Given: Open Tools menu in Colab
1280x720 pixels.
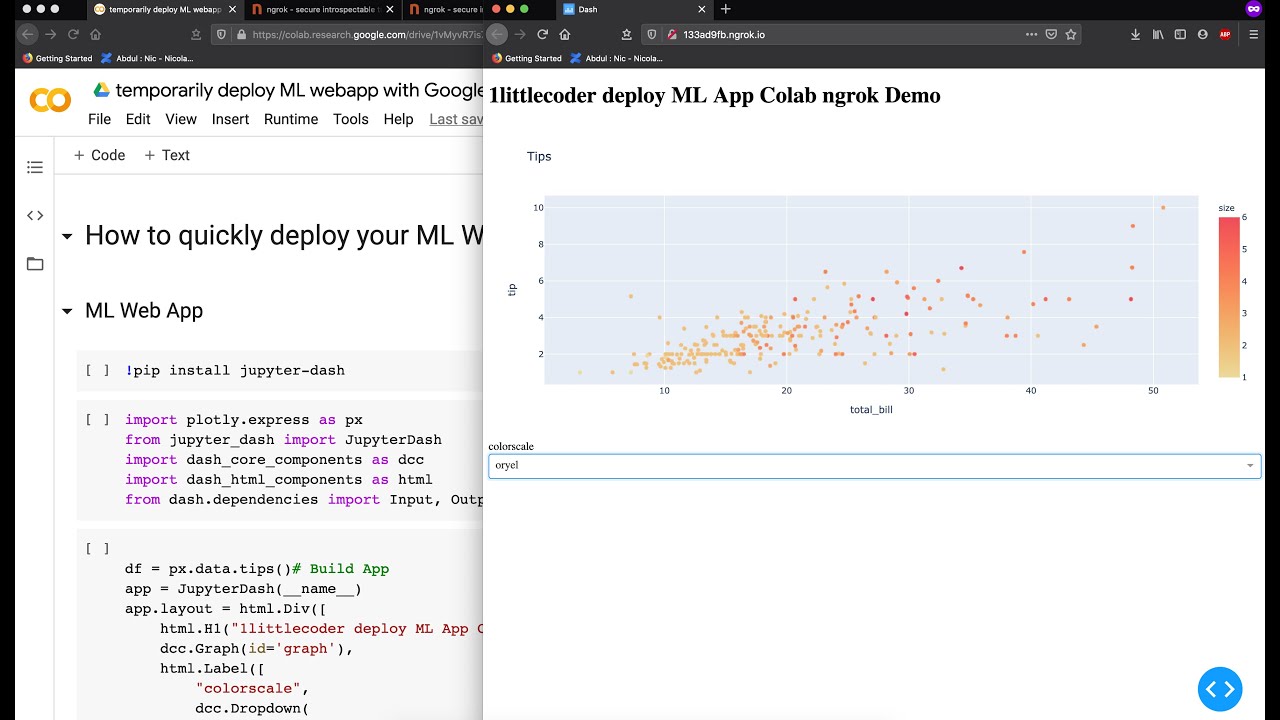Looking at the screenshot, I should point(351,119).
